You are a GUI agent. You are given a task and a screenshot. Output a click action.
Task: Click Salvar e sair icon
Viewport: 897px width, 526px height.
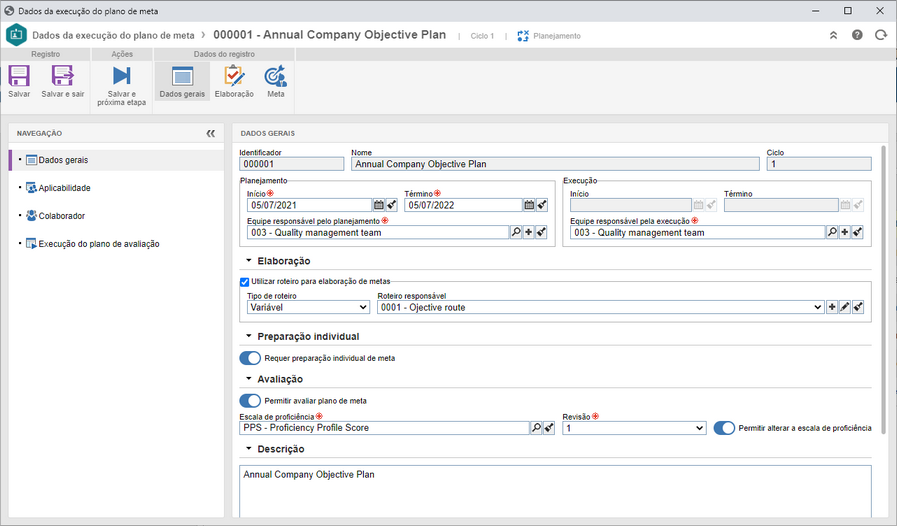(x=62, y=76)
